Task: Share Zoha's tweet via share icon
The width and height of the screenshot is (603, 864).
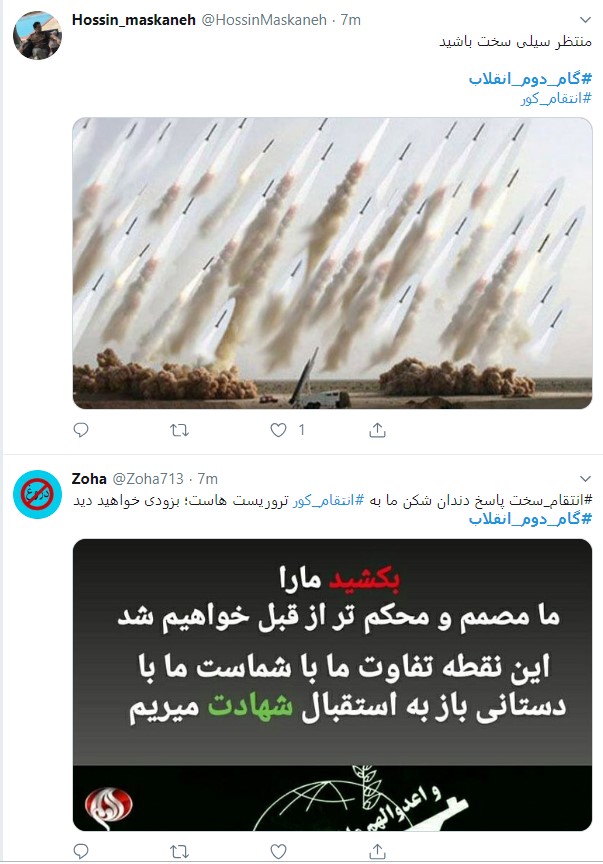Action: click(377, 851)
